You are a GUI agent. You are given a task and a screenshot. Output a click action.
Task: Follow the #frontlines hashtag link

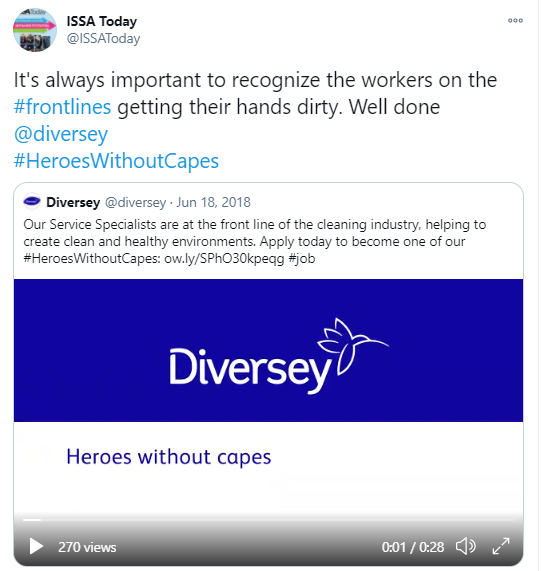[62, 107]
